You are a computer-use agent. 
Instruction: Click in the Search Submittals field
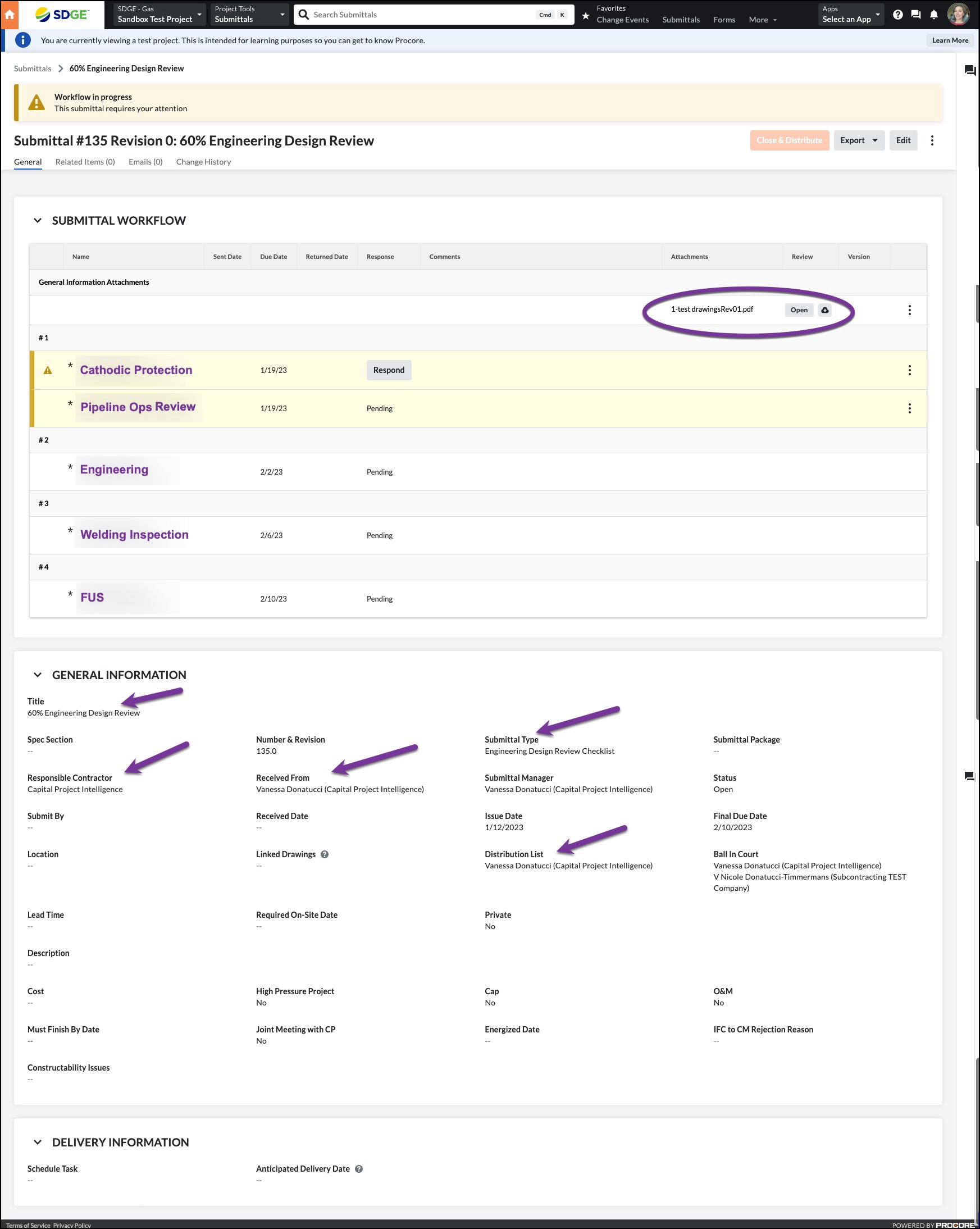click(x=422, y=15)
